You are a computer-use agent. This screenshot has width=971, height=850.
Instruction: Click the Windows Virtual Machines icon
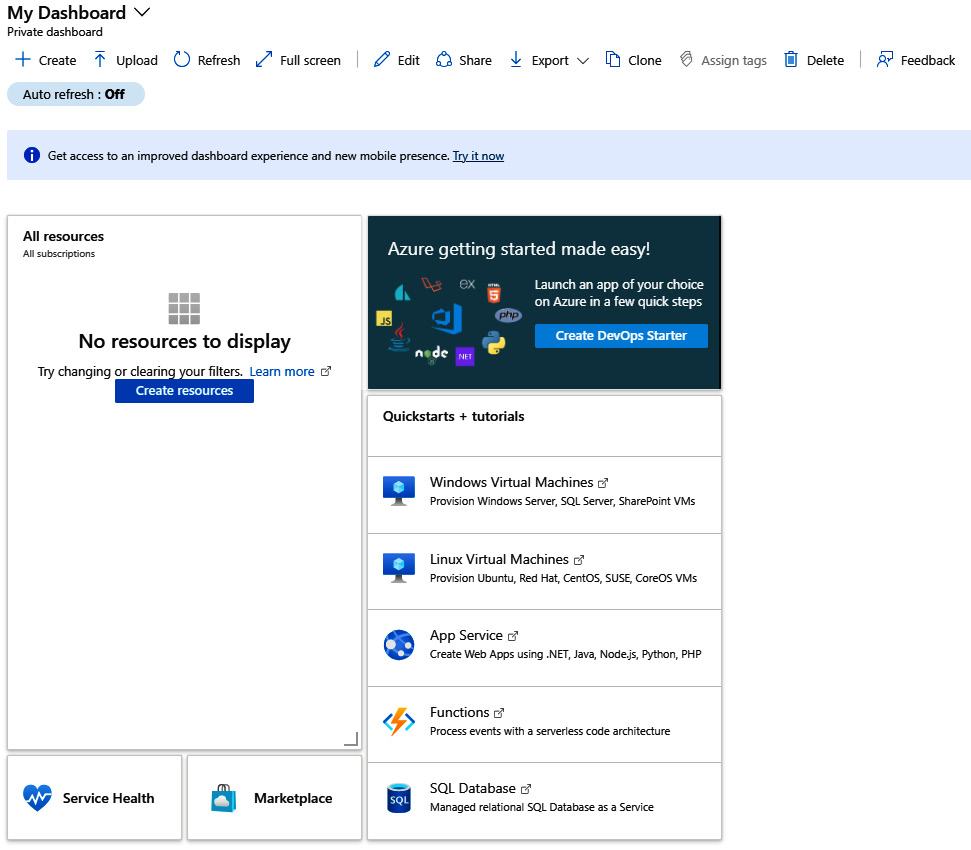point(399,491)
